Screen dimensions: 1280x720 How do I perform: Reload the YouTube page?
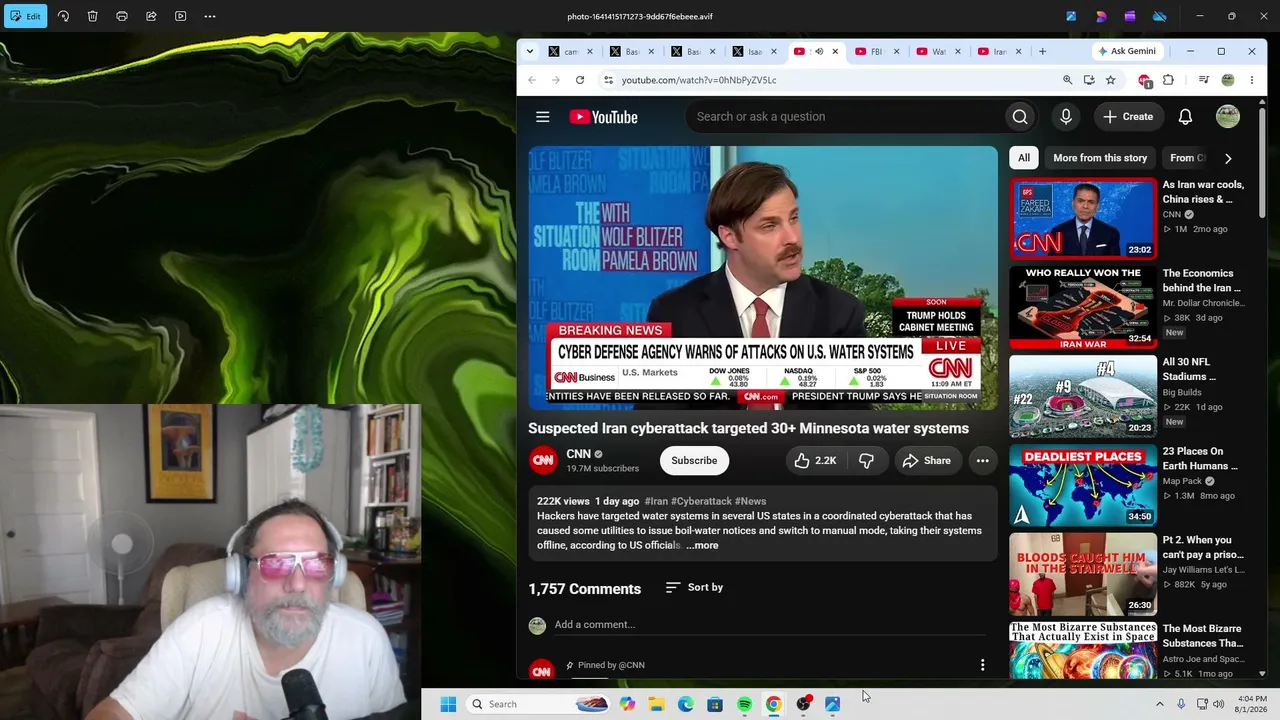tap(580, 80)
